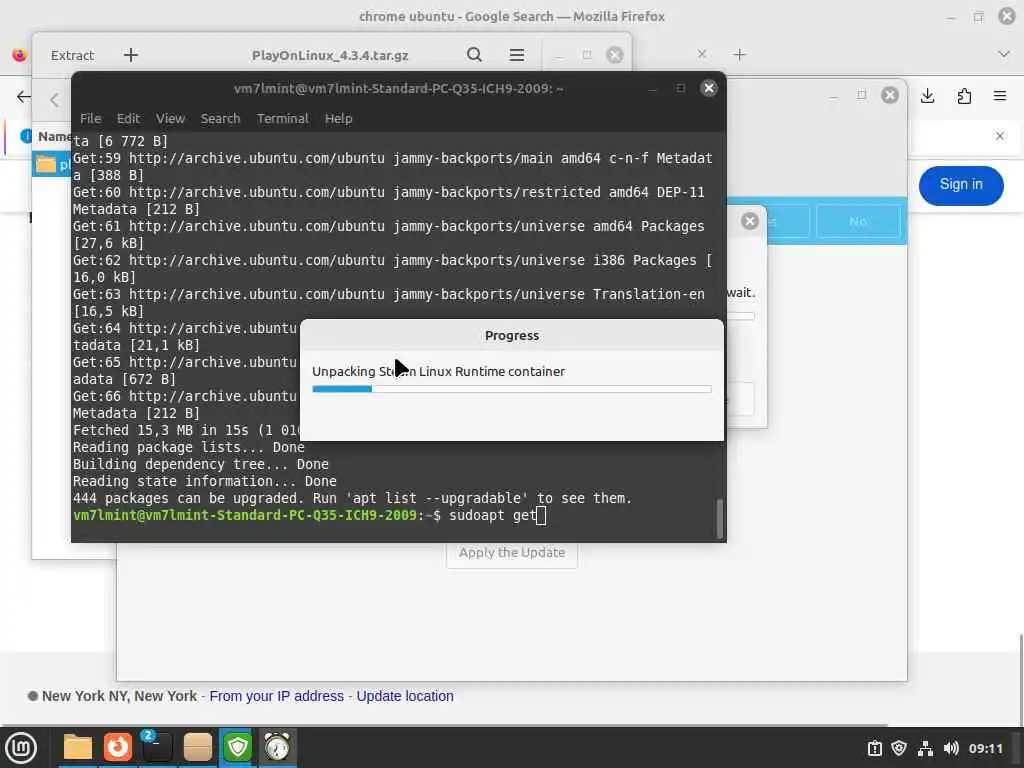Click the notification tray icon
The width and height of the screenshot is (1024, 768).
875,748
